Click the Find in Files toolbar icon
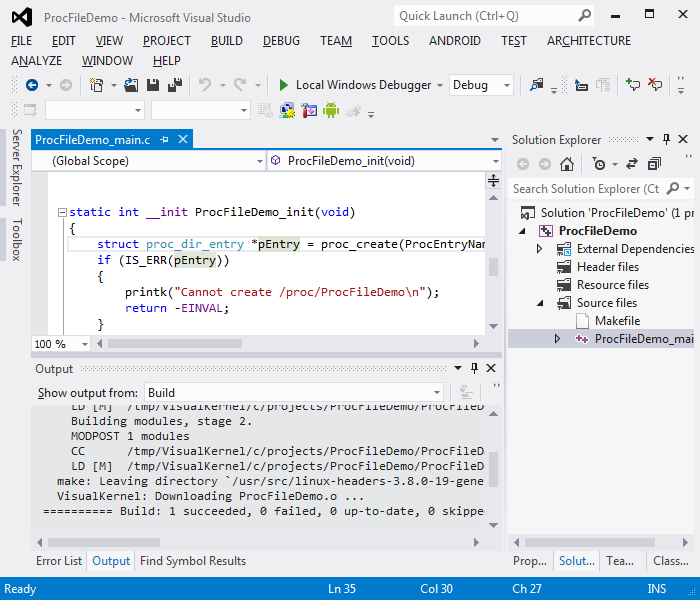The width and height of the screenshot is (700, 600). [x=537, y=85]
